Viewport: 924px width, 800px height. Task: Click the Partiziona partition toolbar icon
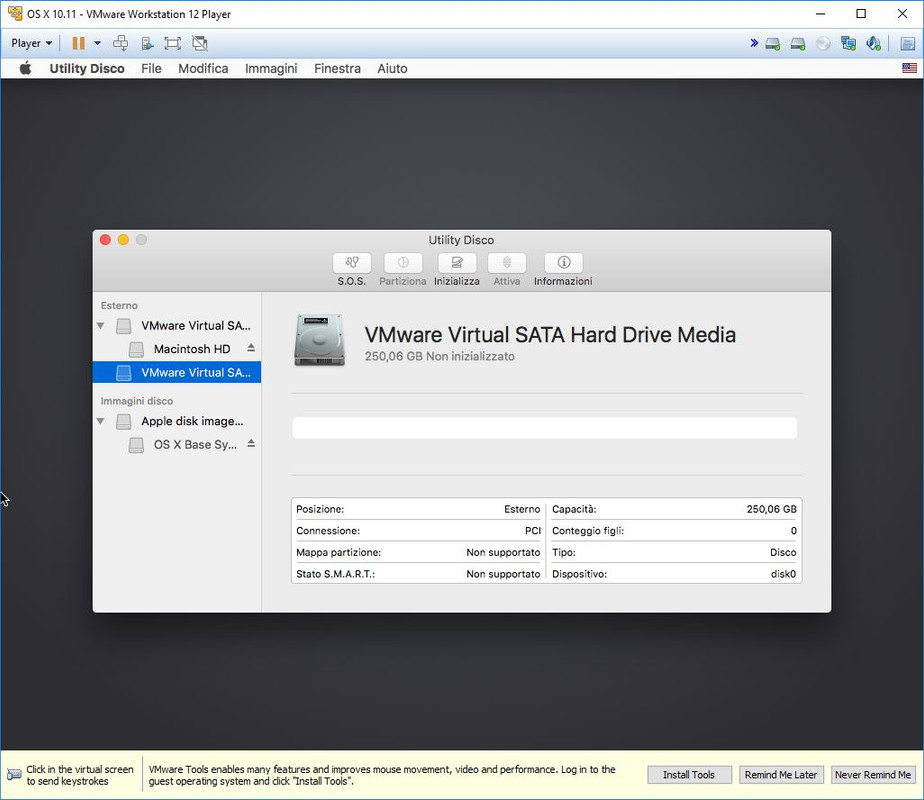403,263
